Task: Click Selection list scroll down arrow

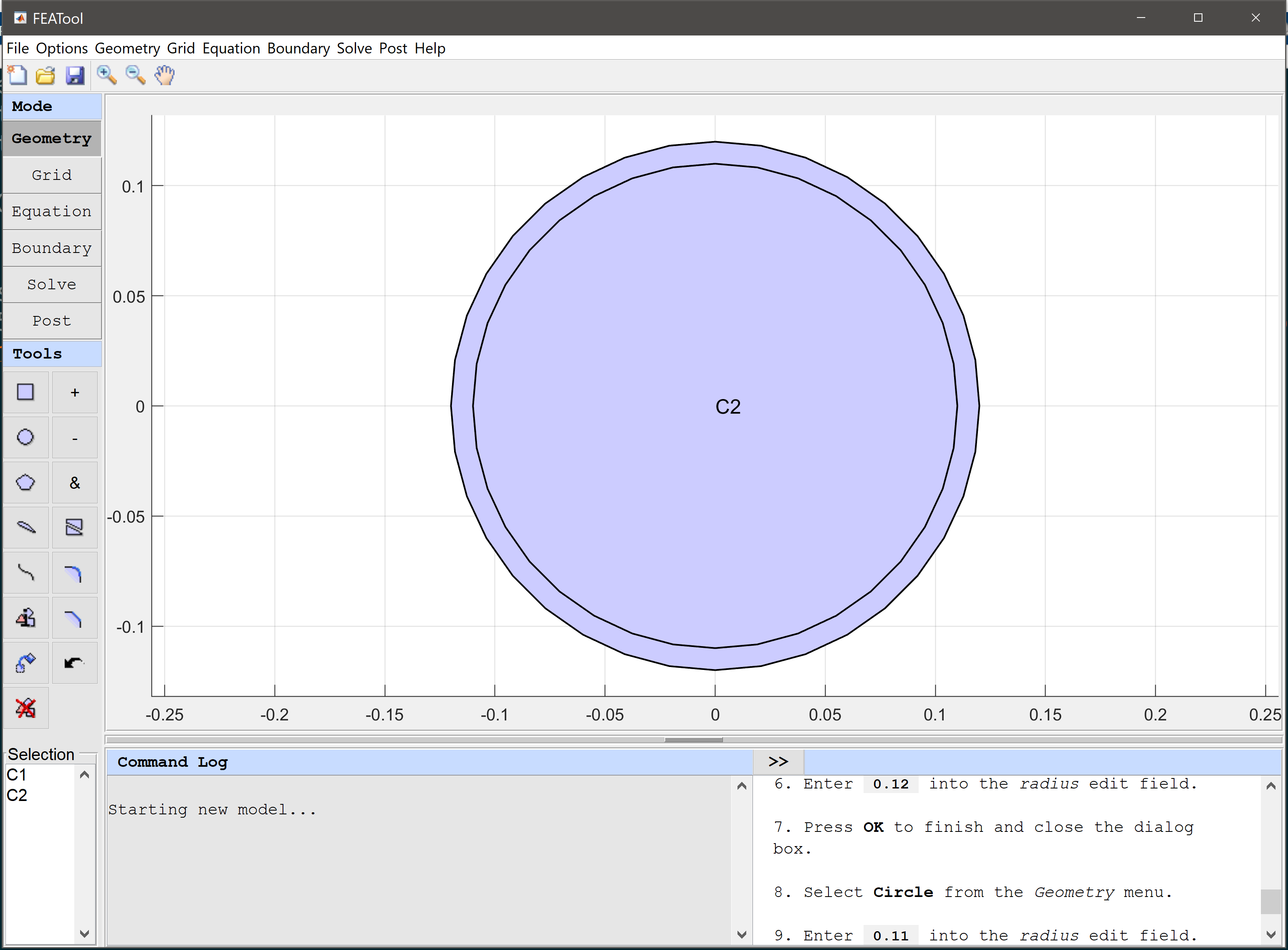Action: (x=85, y=934)
